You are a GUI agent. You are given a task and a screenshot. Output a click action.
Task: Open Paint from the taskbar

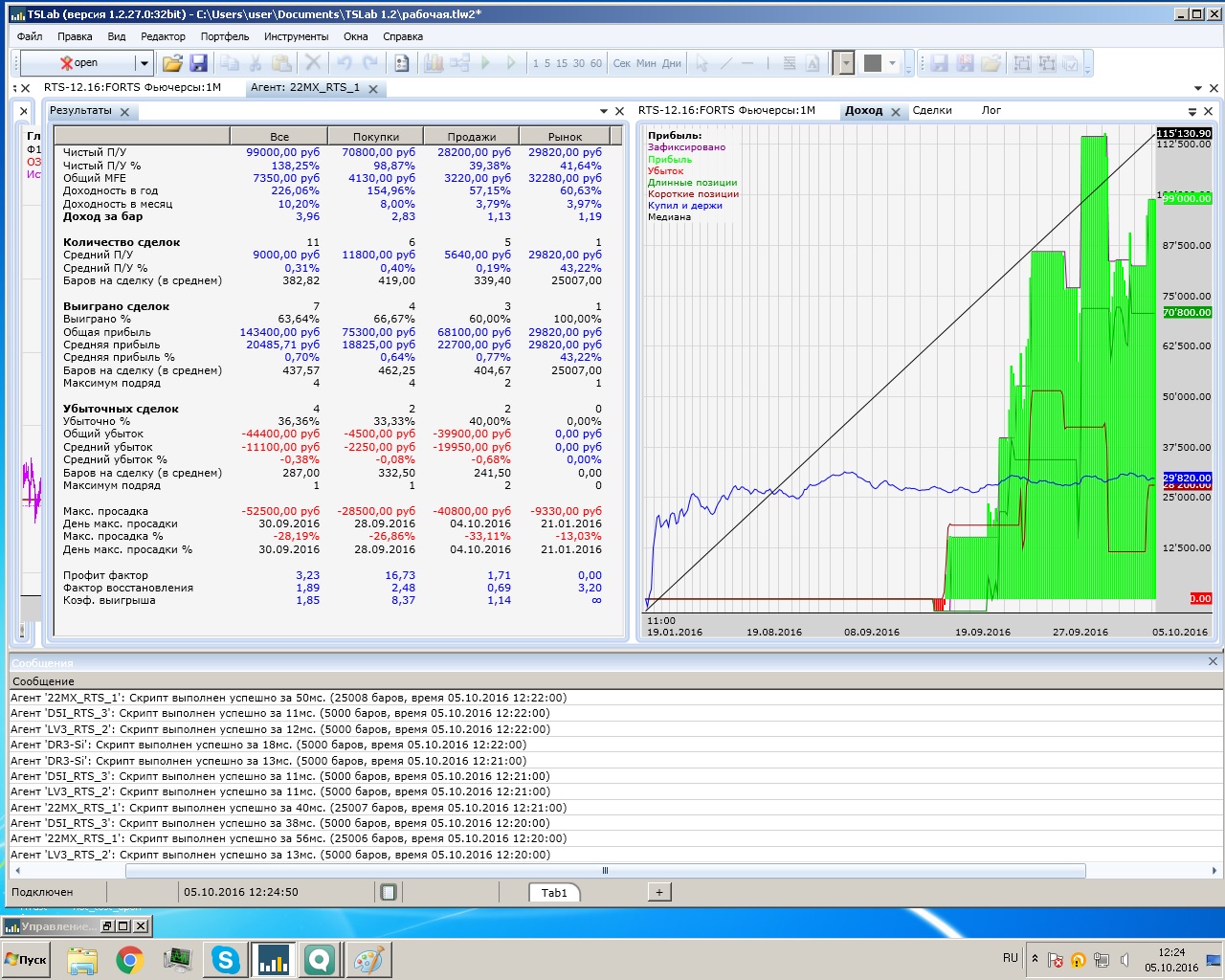click(368, 959)
